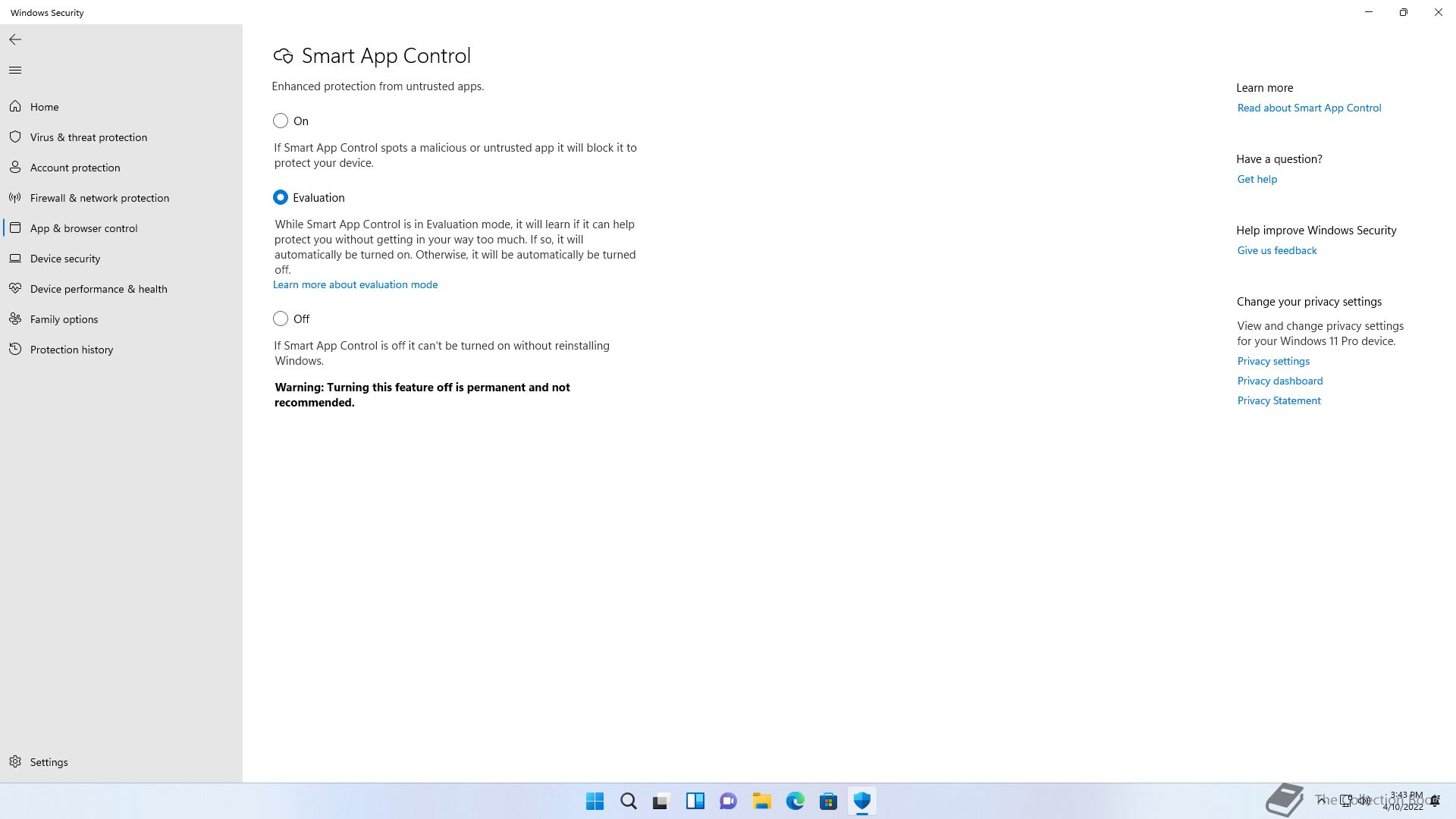Image resolution: width=1456 pixels, height=819 pixels.
Task: Open the Home page in sidebar
Action: [121, 107]
